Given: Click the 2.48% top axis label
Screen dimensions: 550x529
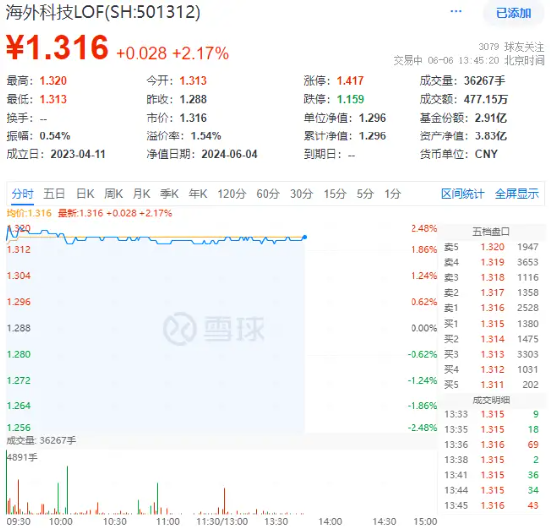Looking at the screenshot, I should pos(424,229).
